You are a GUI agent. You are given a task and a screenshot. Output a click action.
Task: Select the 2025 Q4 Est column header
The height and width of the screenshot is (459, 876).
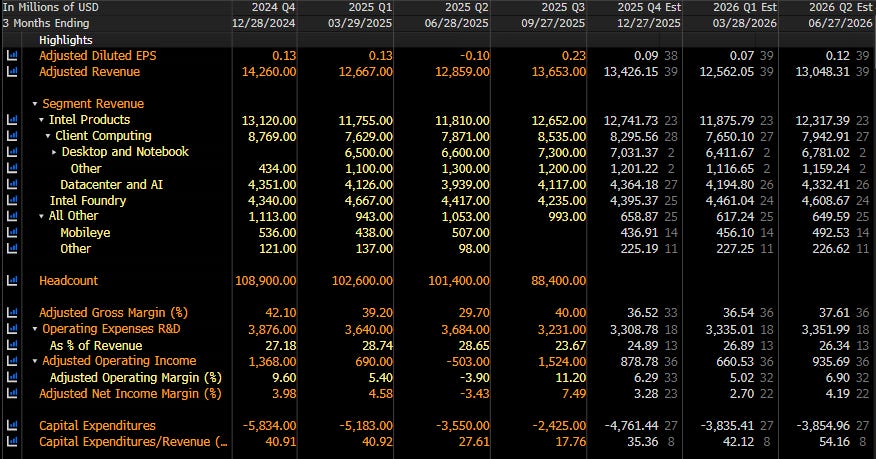649,7
